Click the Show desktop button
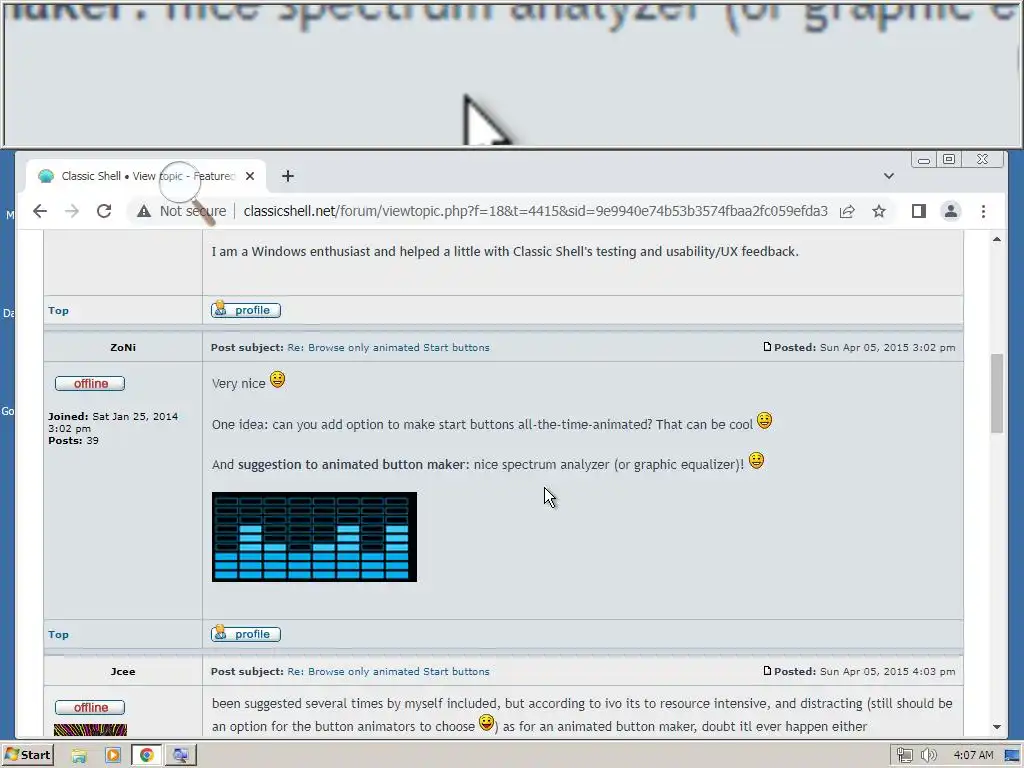Image resolution: width=1024 pixels, height=768 pixels. [x=1013, y=756]
